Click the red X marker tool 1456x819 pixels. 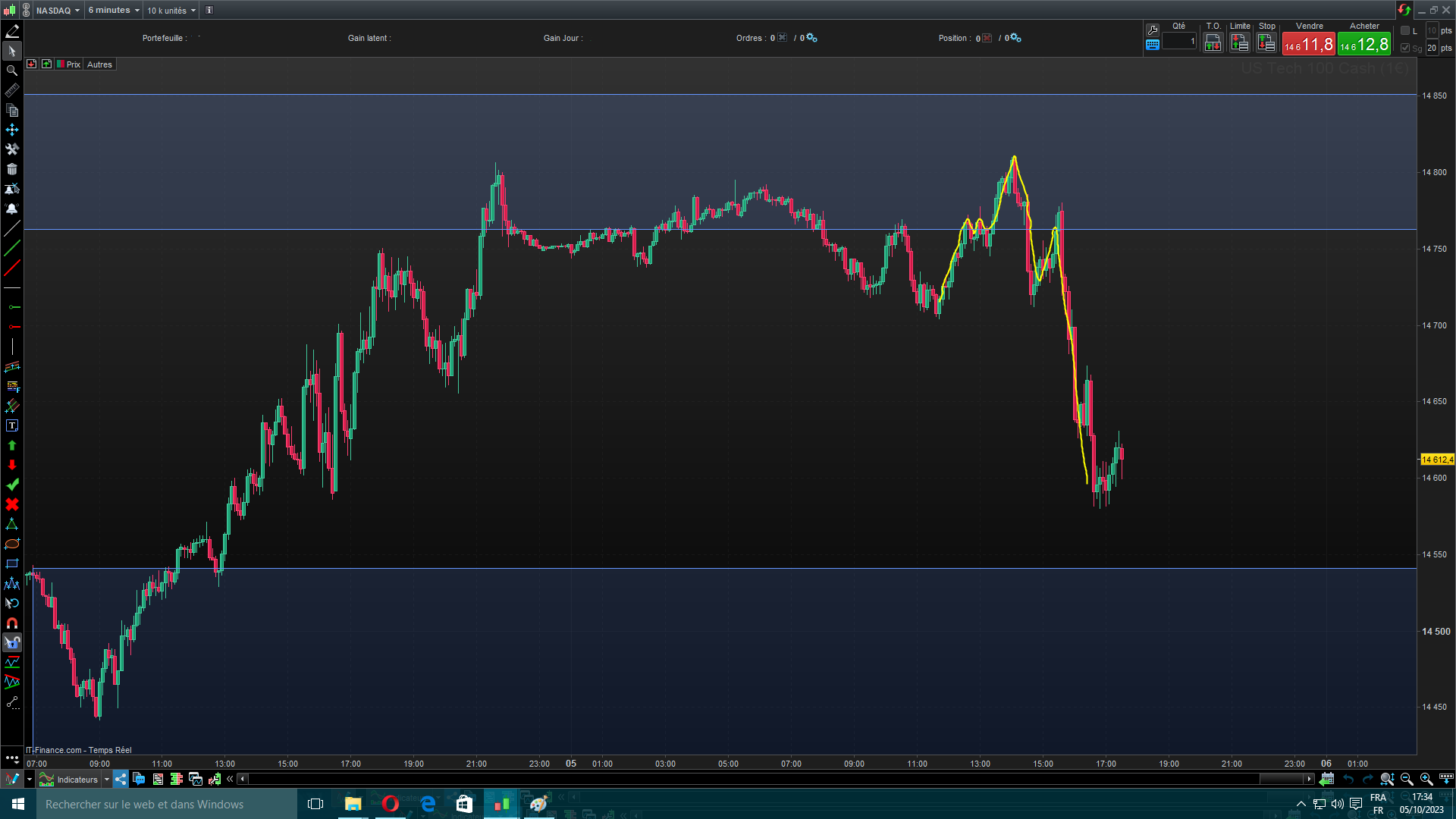tap(12, 504)
